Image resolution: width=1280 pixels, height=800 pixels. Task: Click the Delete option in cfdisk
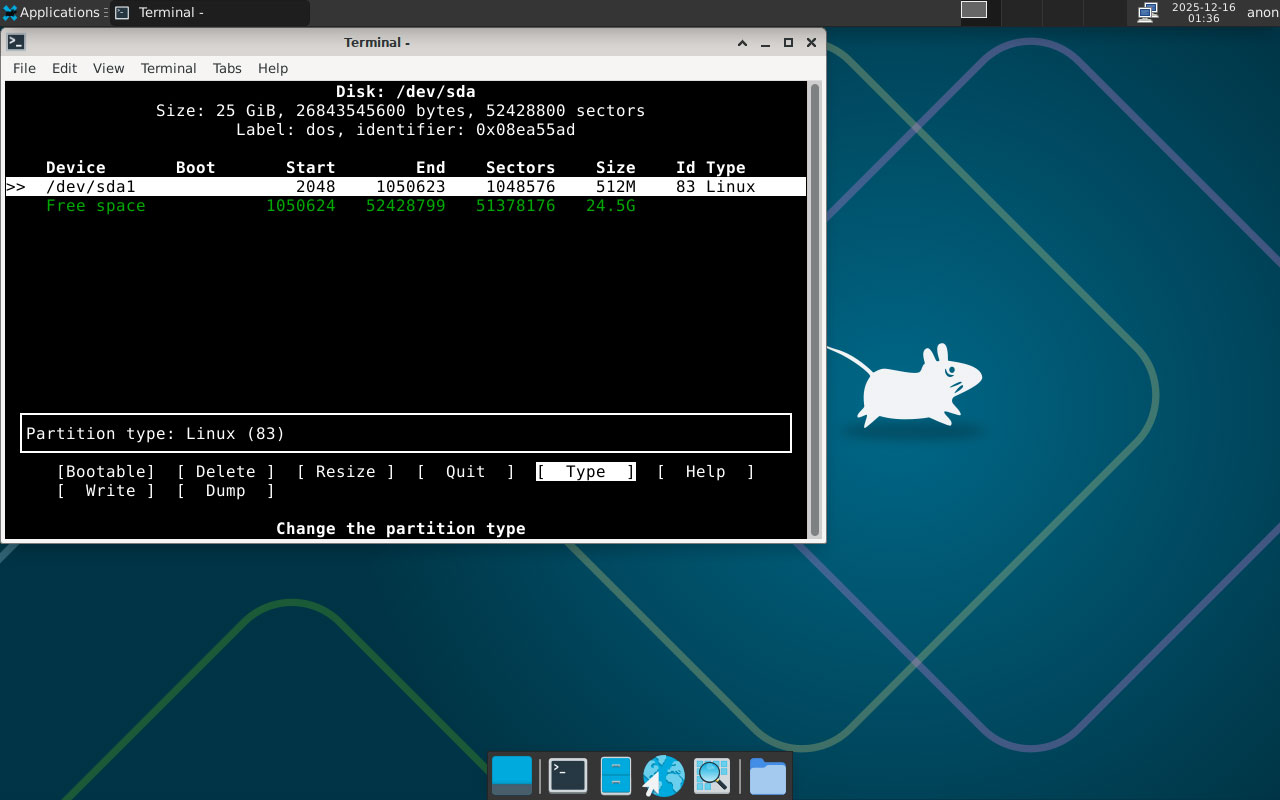click(x=225, y=472)
